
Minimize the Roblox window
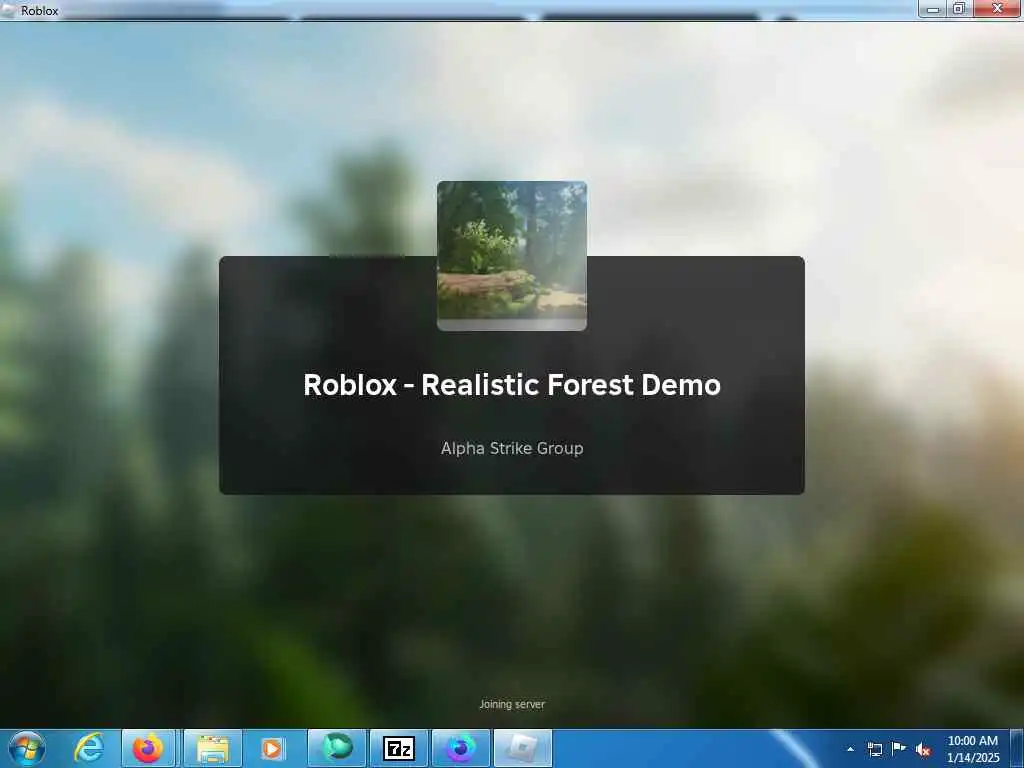pyautogui.click(x=933, y=9)
